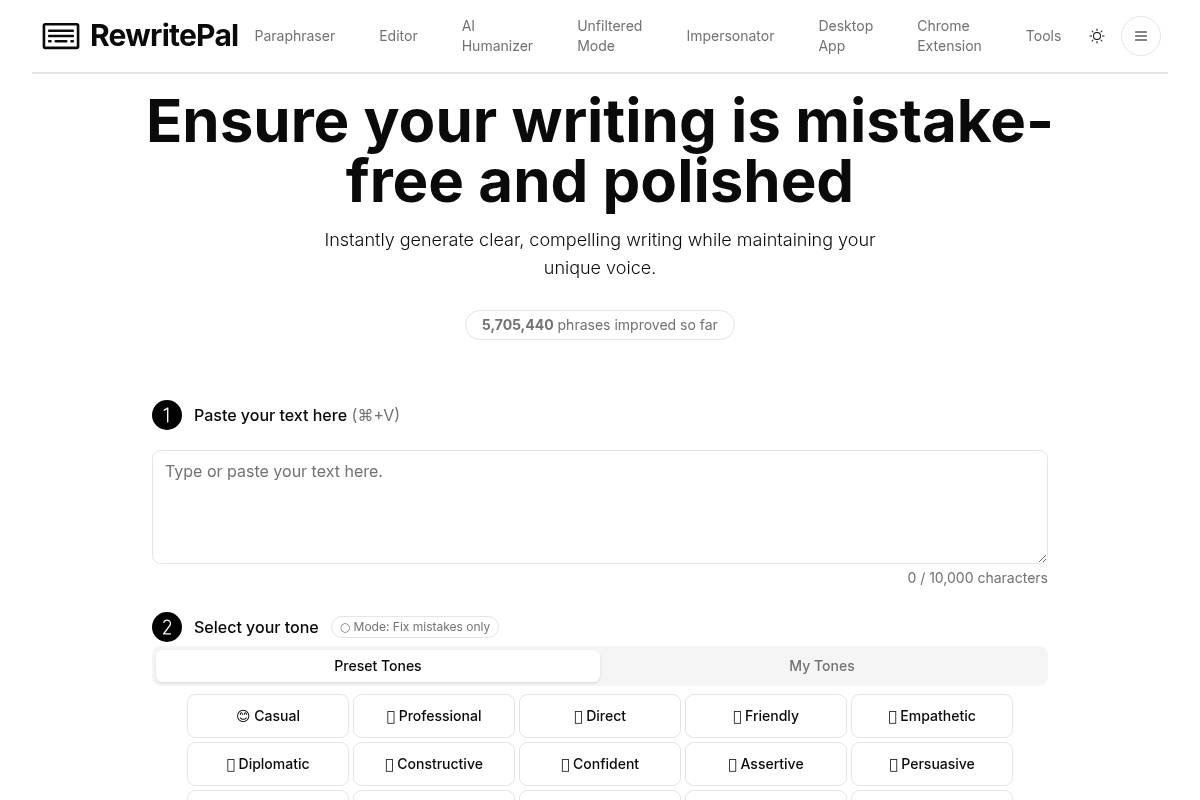Select the Professional tone
Screen dimensions: 1200x800
(433, 715)
